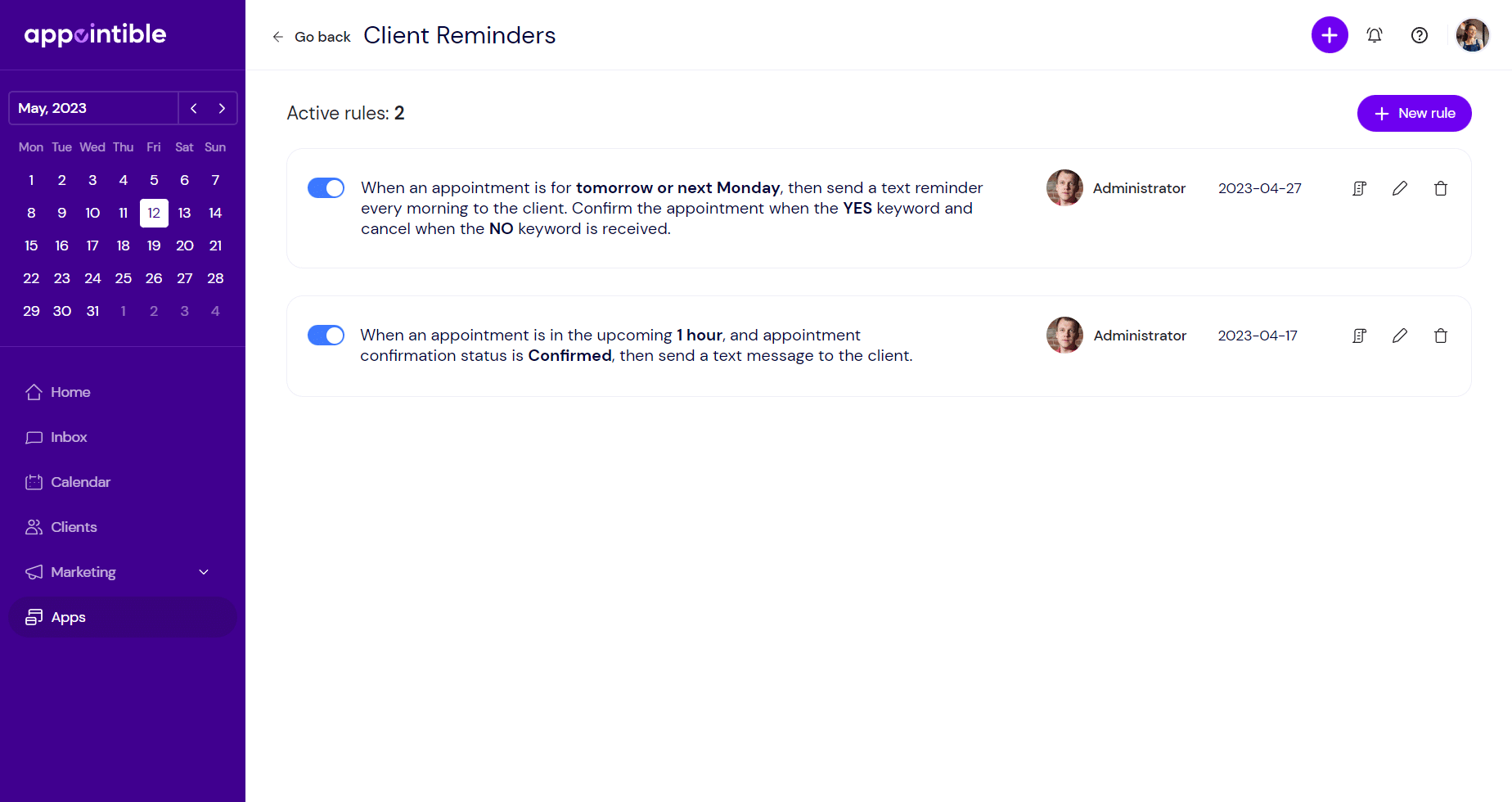
Task: Go to the previous month in the mini calendar
Action: tap(194, 108)
